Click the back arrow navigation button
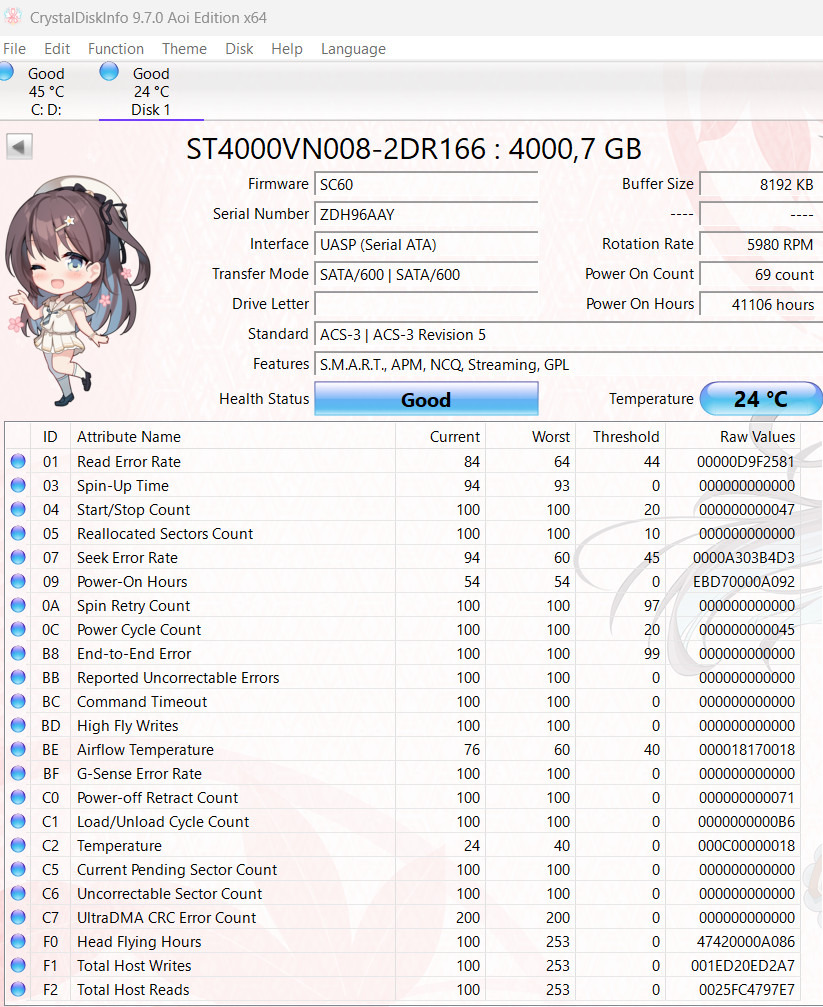 coord(18,145)
